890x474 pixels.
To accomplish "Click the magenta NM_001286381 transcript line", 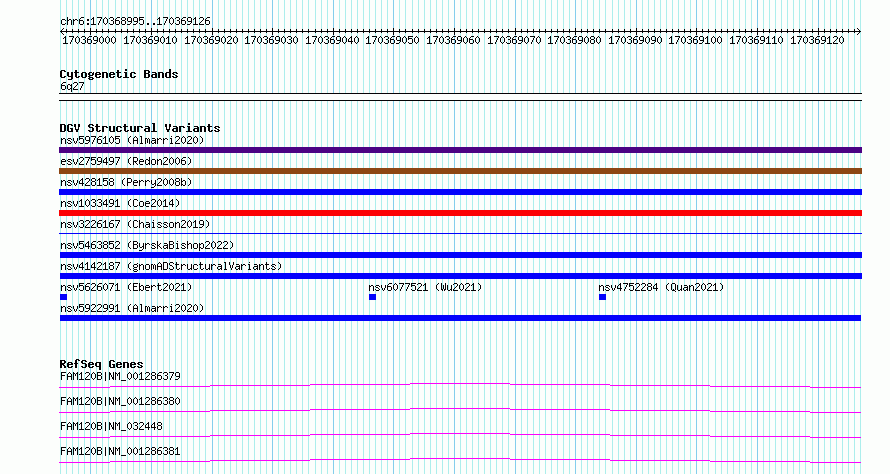I will click(x=460, y=460).
